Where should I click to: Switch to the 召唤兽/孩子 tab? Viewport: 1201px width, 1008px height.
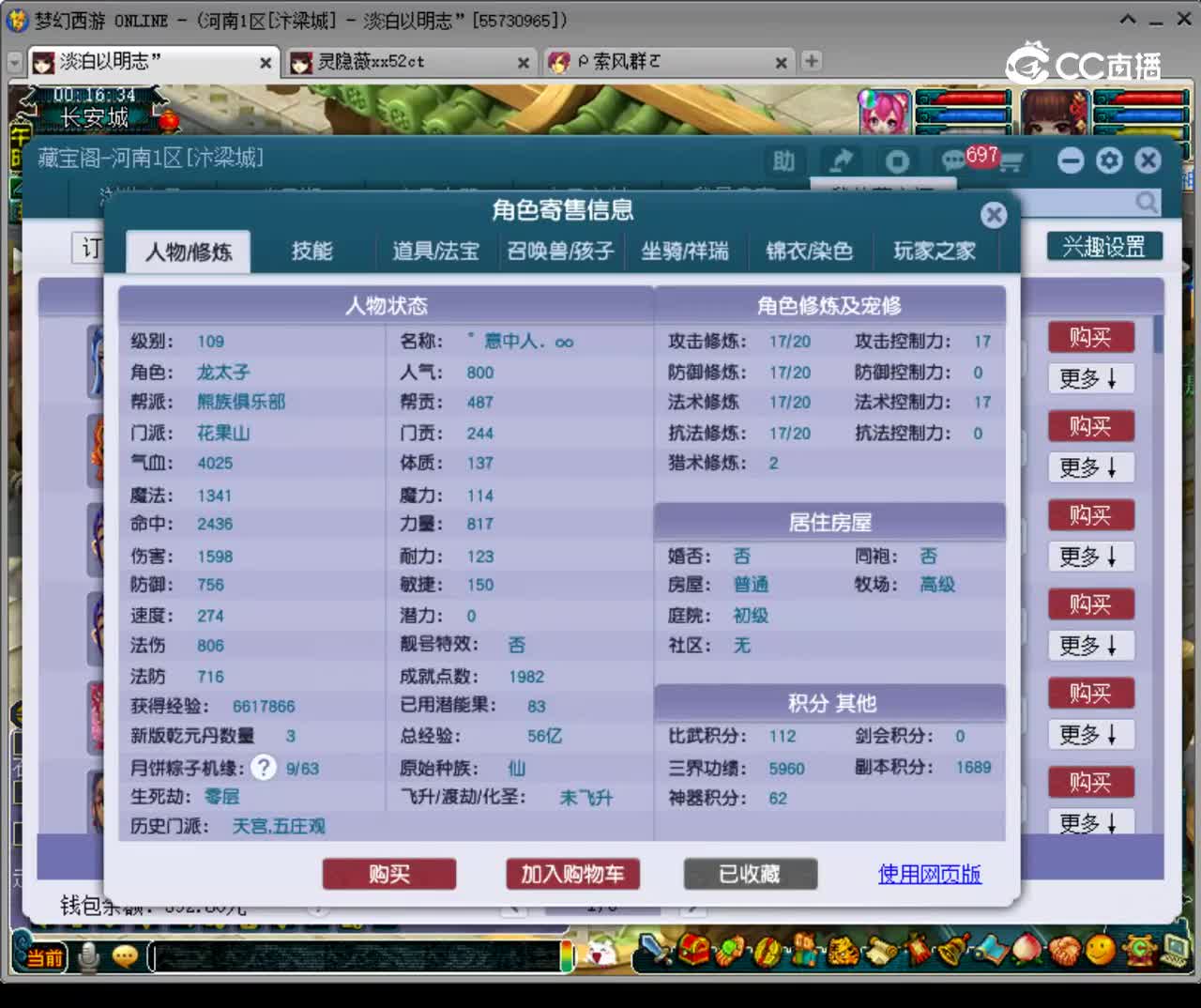point(560,252)
